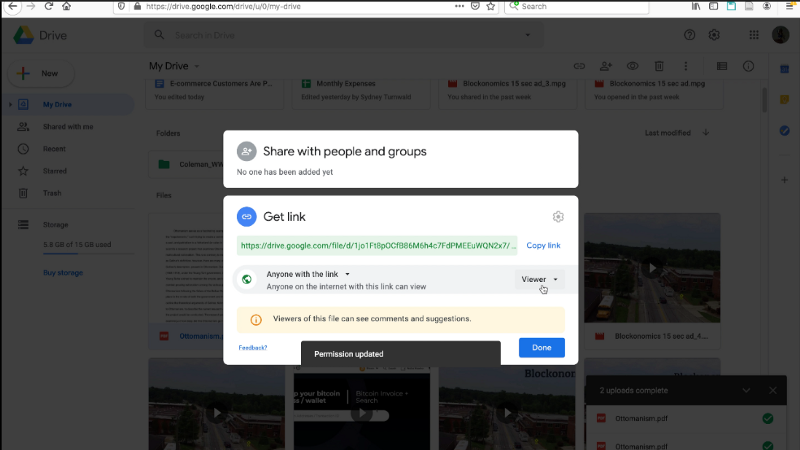Open the Google apps grid
This screenshot has width=800, height=450.
(x=754, y=35)
